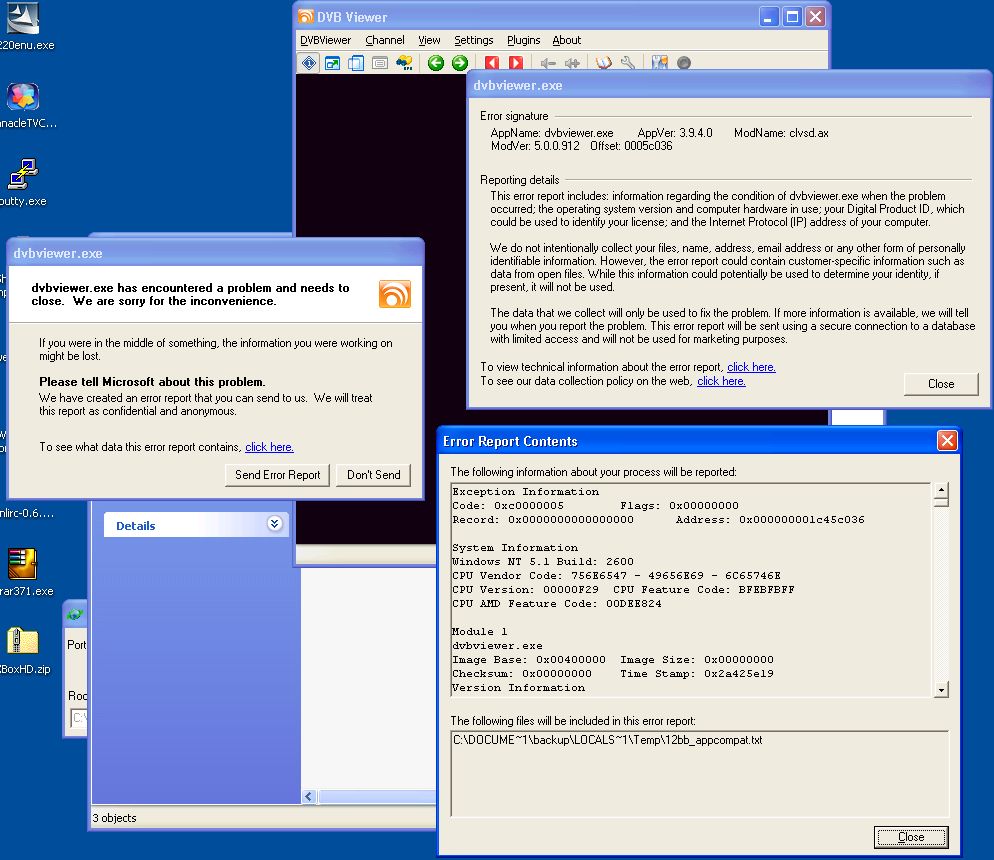The width and height of the screenshot is (994, 860).
Task: Open the Channel menu
Action: pyautogui.click(x=385, y=40)
